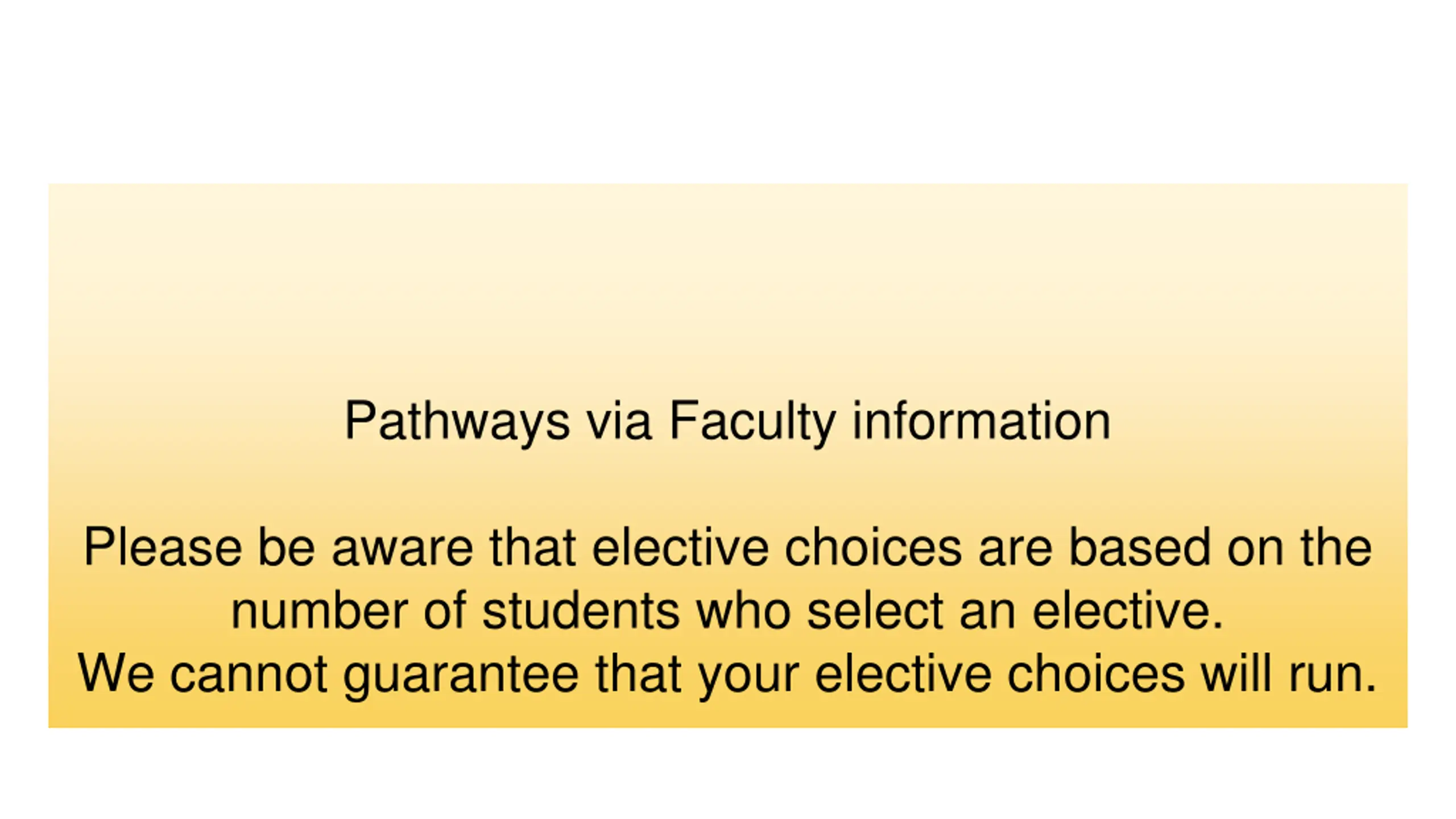
Task: Click the word 'Please' starting the notice
Action: pos(163,547)
